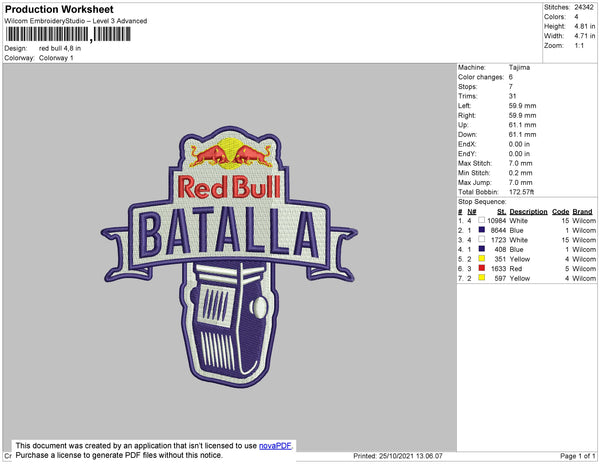Click the Trims value 31
Image resolution: width=600 pixels, height=464 pixels.
point(512,96)
